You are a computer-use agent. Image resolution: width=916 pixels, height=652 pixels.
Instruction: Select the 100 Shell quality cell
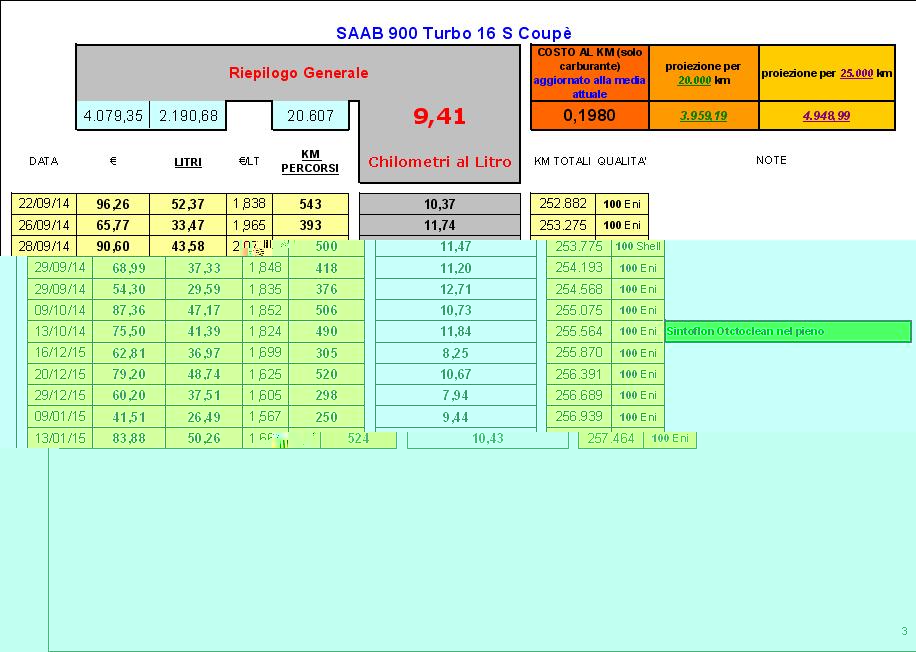pos(638,247)
